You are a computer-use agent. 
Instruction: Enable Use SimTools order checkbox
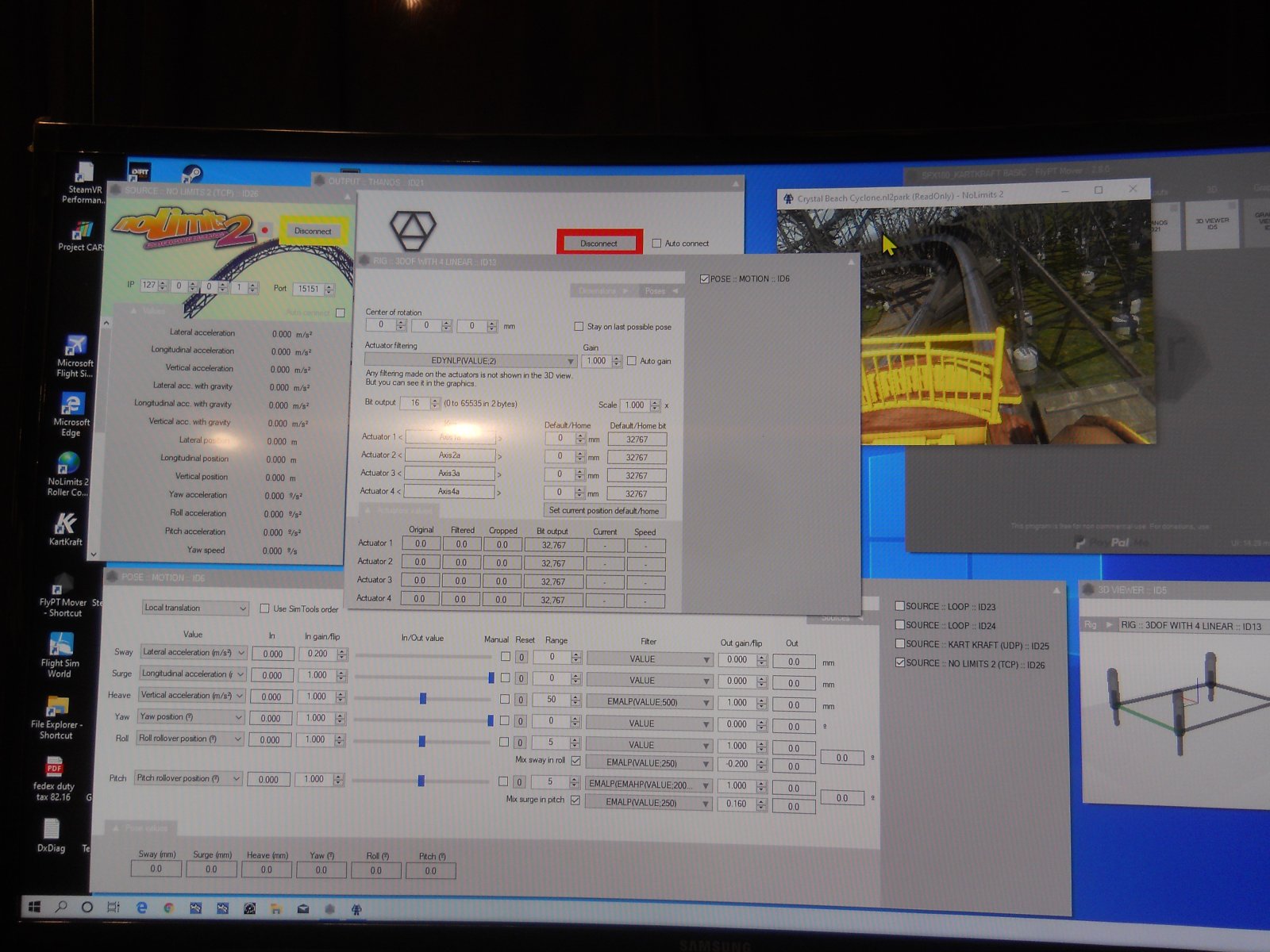click(265, 608)
